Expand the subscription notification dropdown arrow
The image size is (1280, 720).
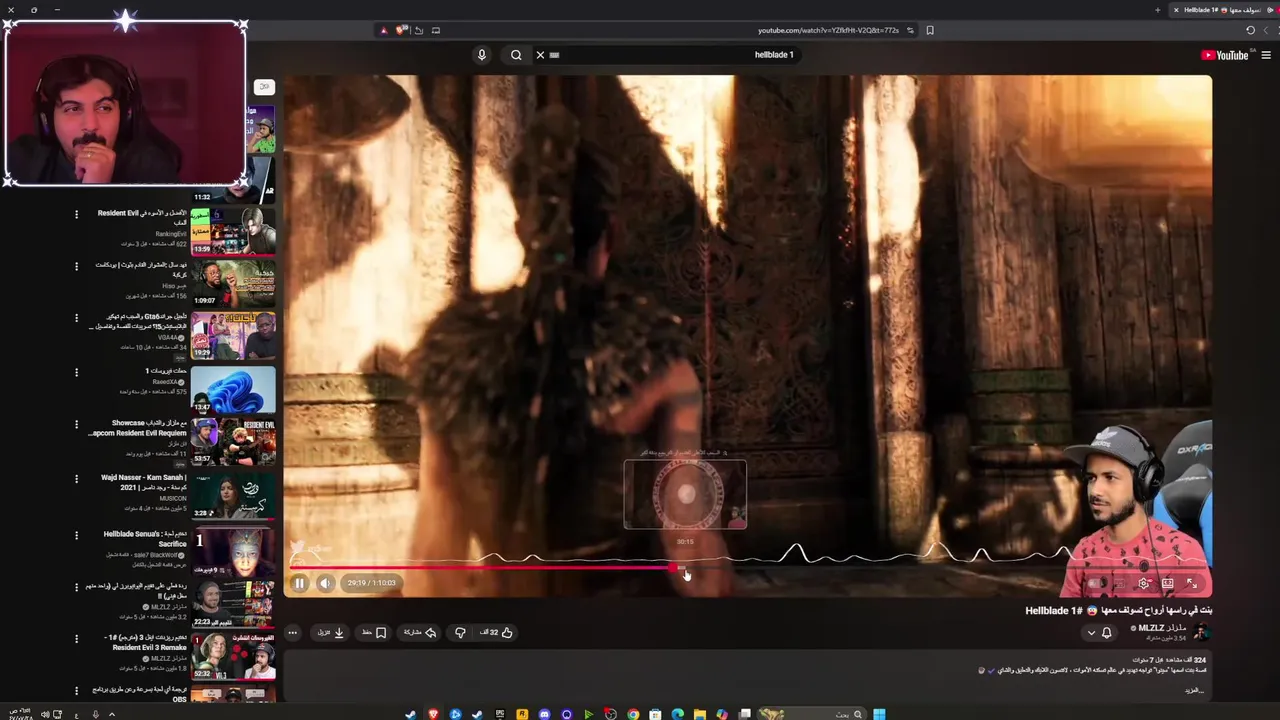1091,633
